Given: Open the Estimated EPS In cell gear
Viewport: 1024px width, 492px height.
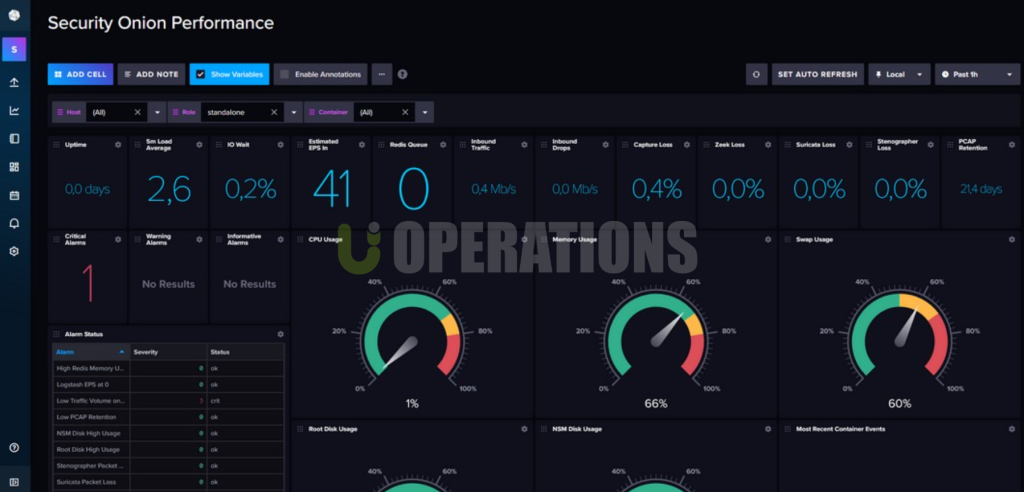Looking at the screenshot, I should coord(362,145).
